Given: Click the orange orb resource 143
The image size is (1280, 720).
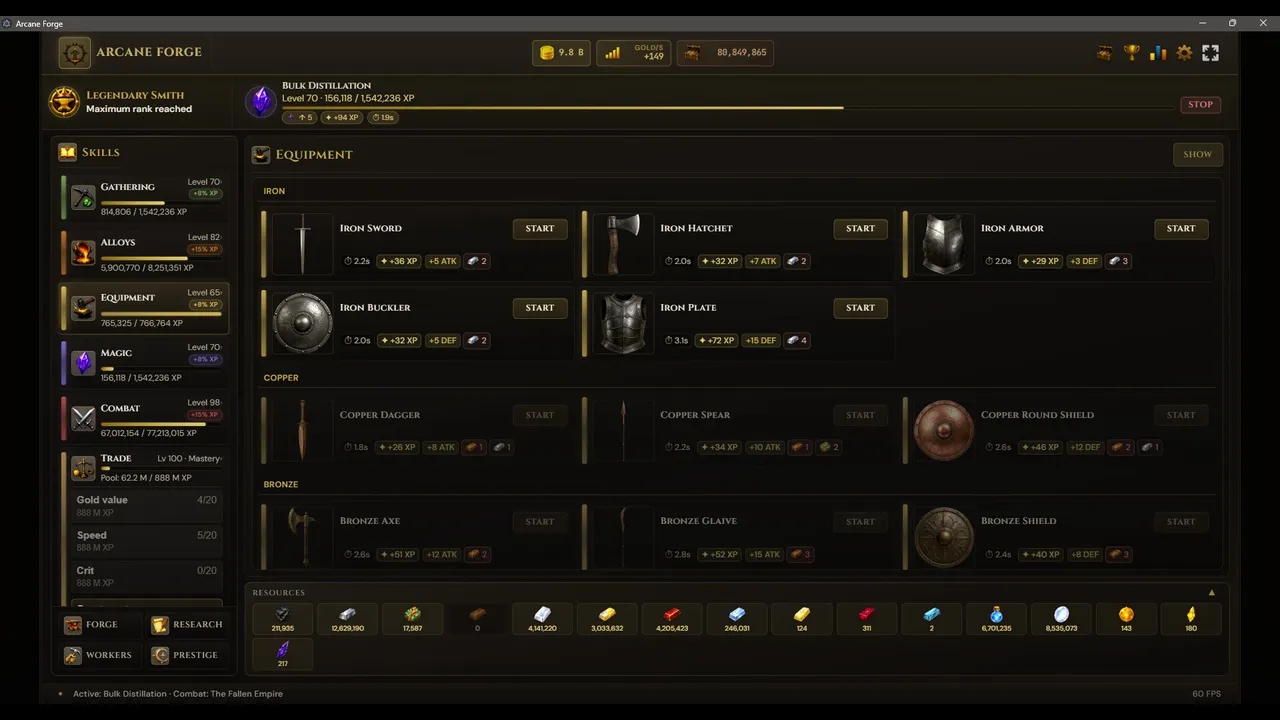Looking at the screenshot, I should coord(1126,619).
